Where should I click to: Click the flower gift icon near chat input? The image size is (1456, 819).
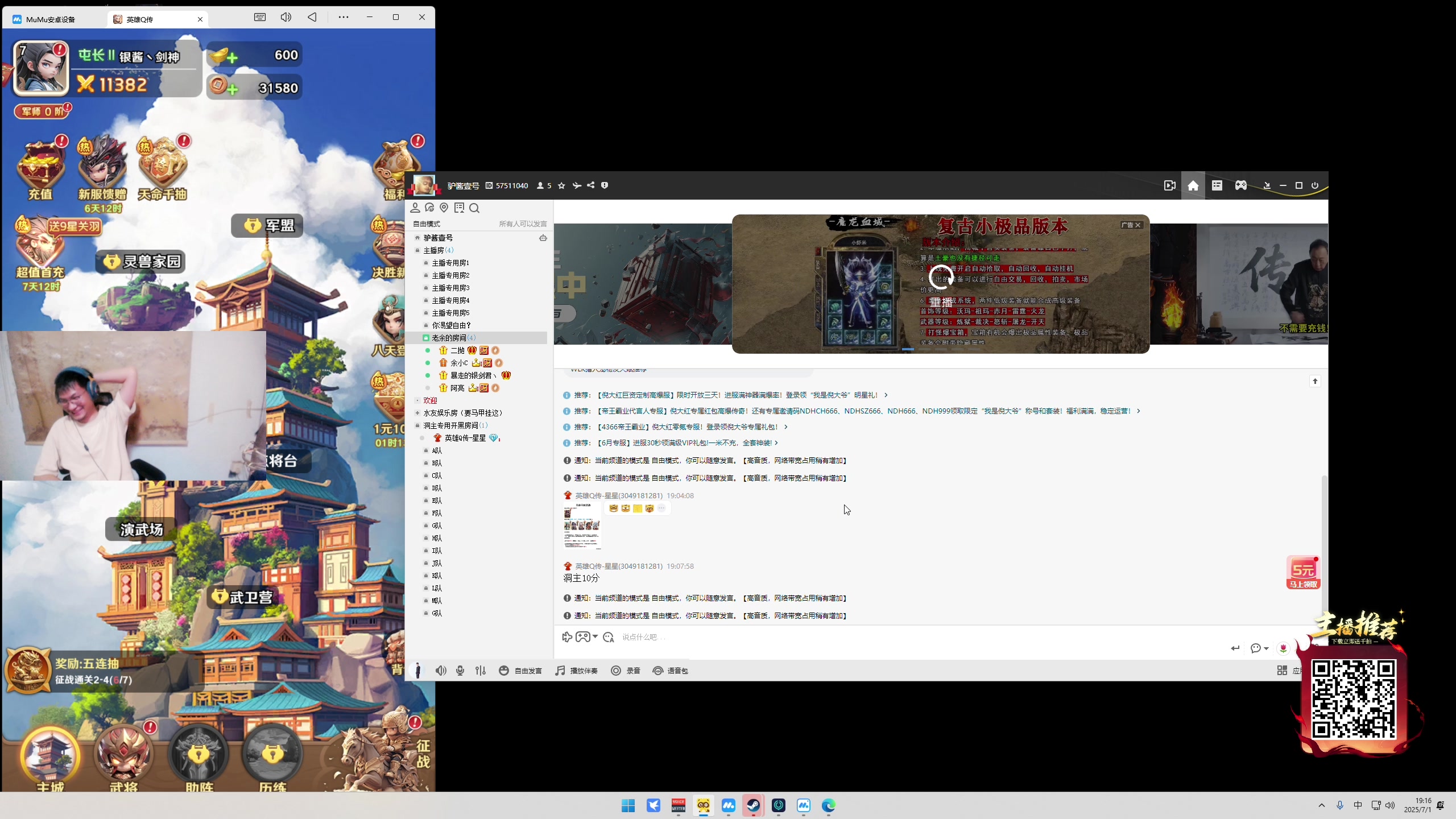(x=1283, y=648)
